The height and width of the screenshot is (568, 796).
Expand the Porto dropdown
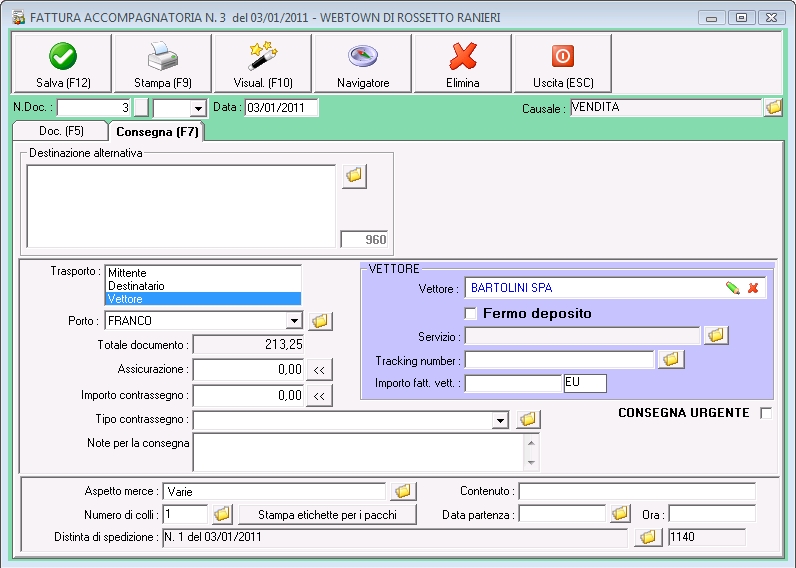coord(294,321)
